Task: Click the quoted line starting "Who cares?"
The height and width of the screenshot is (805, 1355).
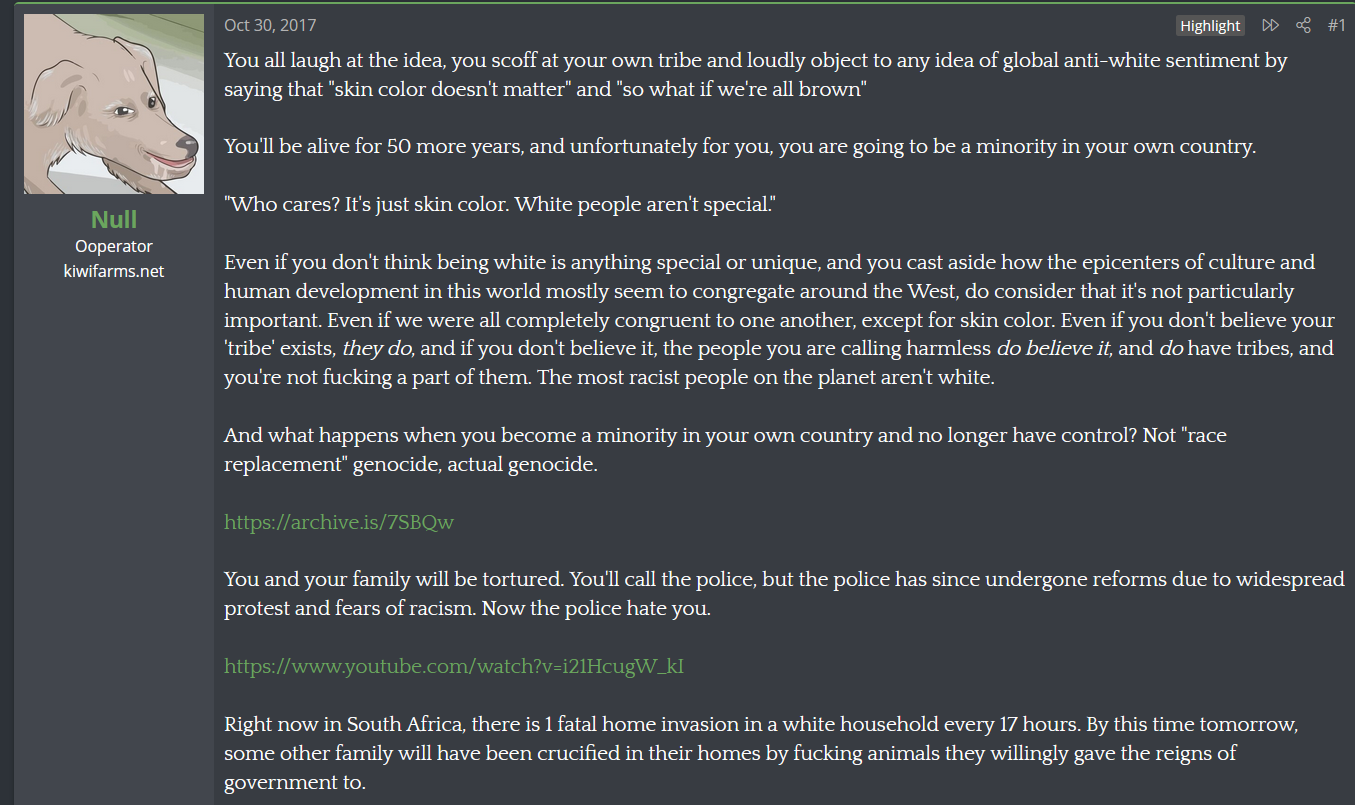Action: click(500, 205)
